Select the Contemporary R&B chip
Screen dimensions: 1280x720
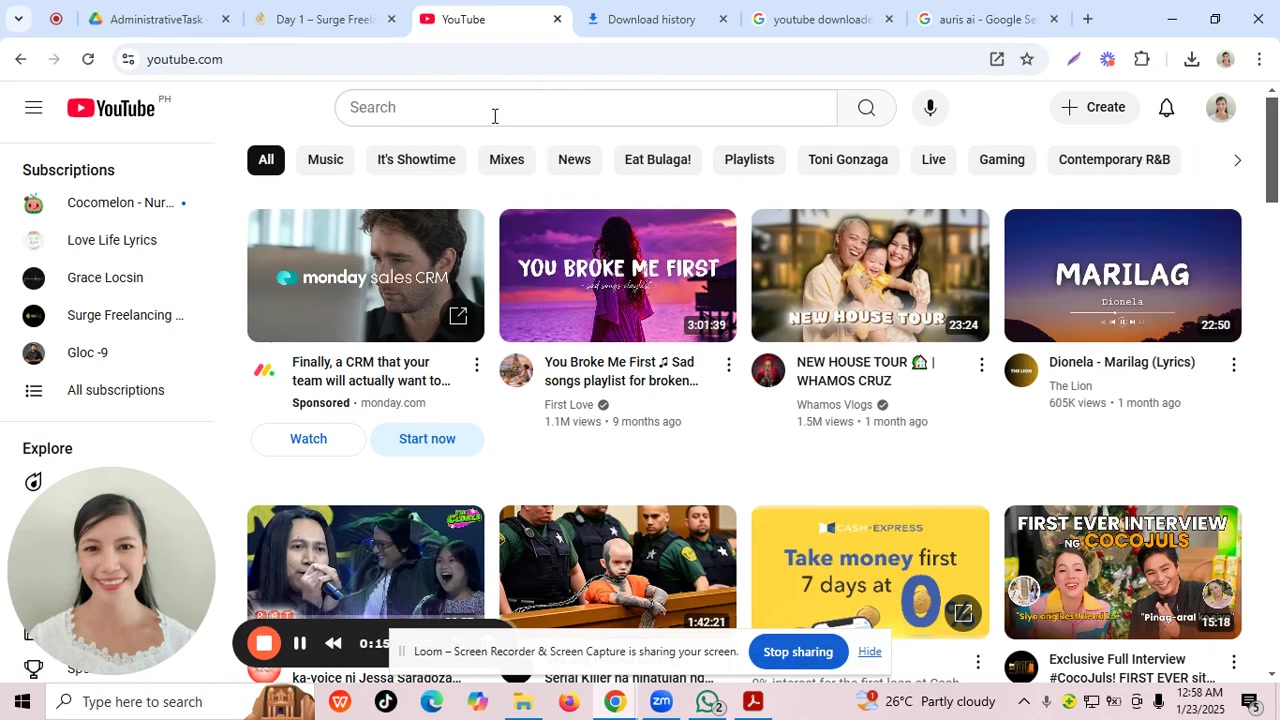click(1114, 160)
